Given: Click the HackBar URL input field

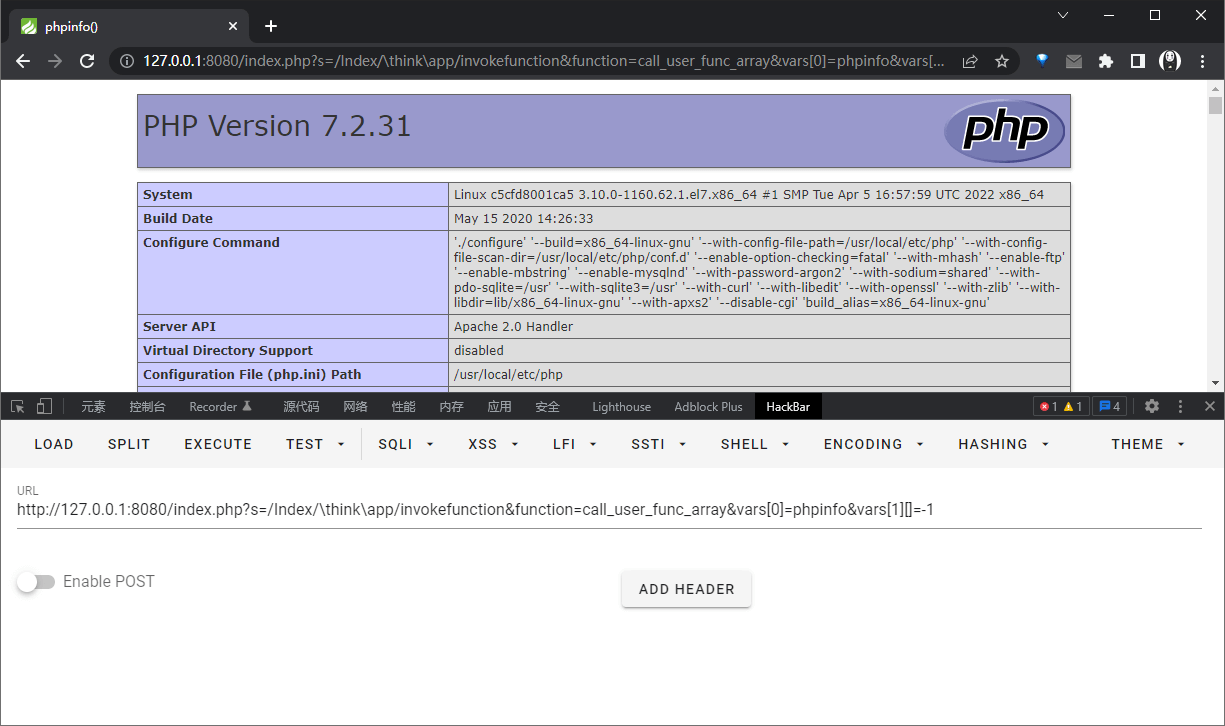Looking at the screenshot, I should pyautogui.click(x=609, y=510).
